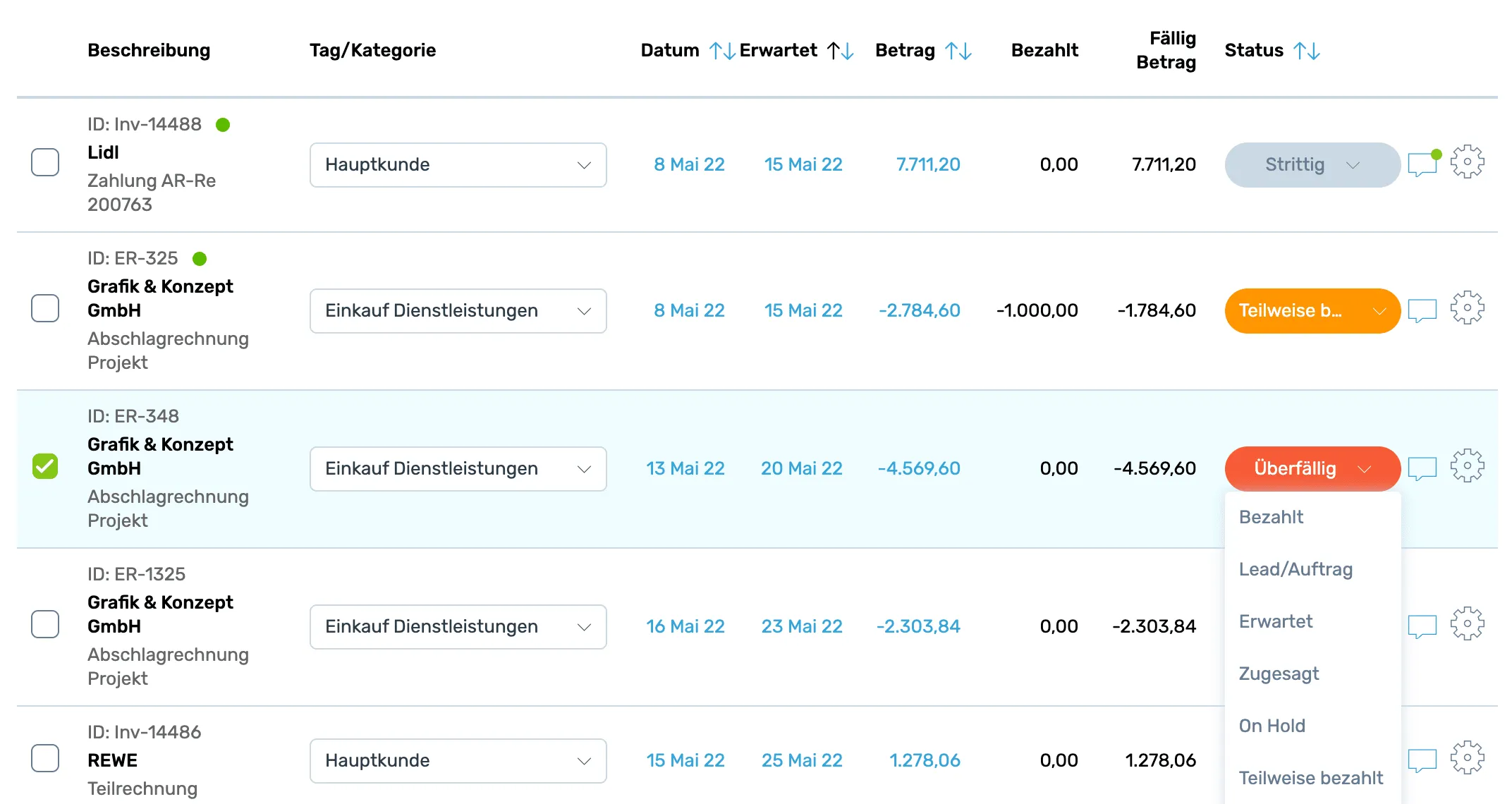The image size is (1512, 804).
Task: Click gear icon for ER-348 row
Action: pyautogui.click(x=1467, y=465)
